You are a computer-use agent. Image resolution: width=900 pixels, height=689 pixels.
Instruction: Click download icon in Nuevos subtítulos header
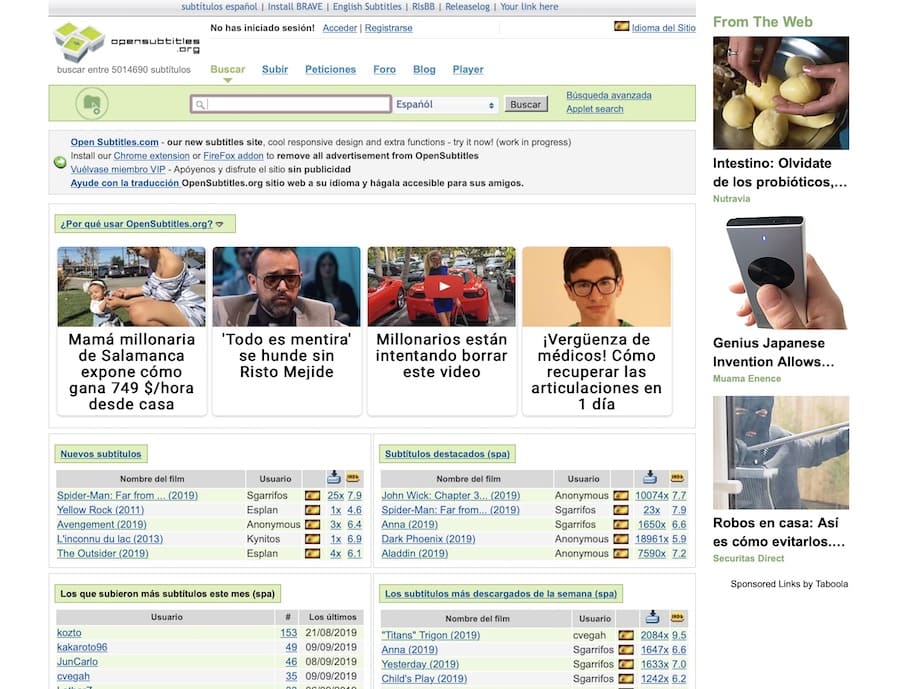334,478
